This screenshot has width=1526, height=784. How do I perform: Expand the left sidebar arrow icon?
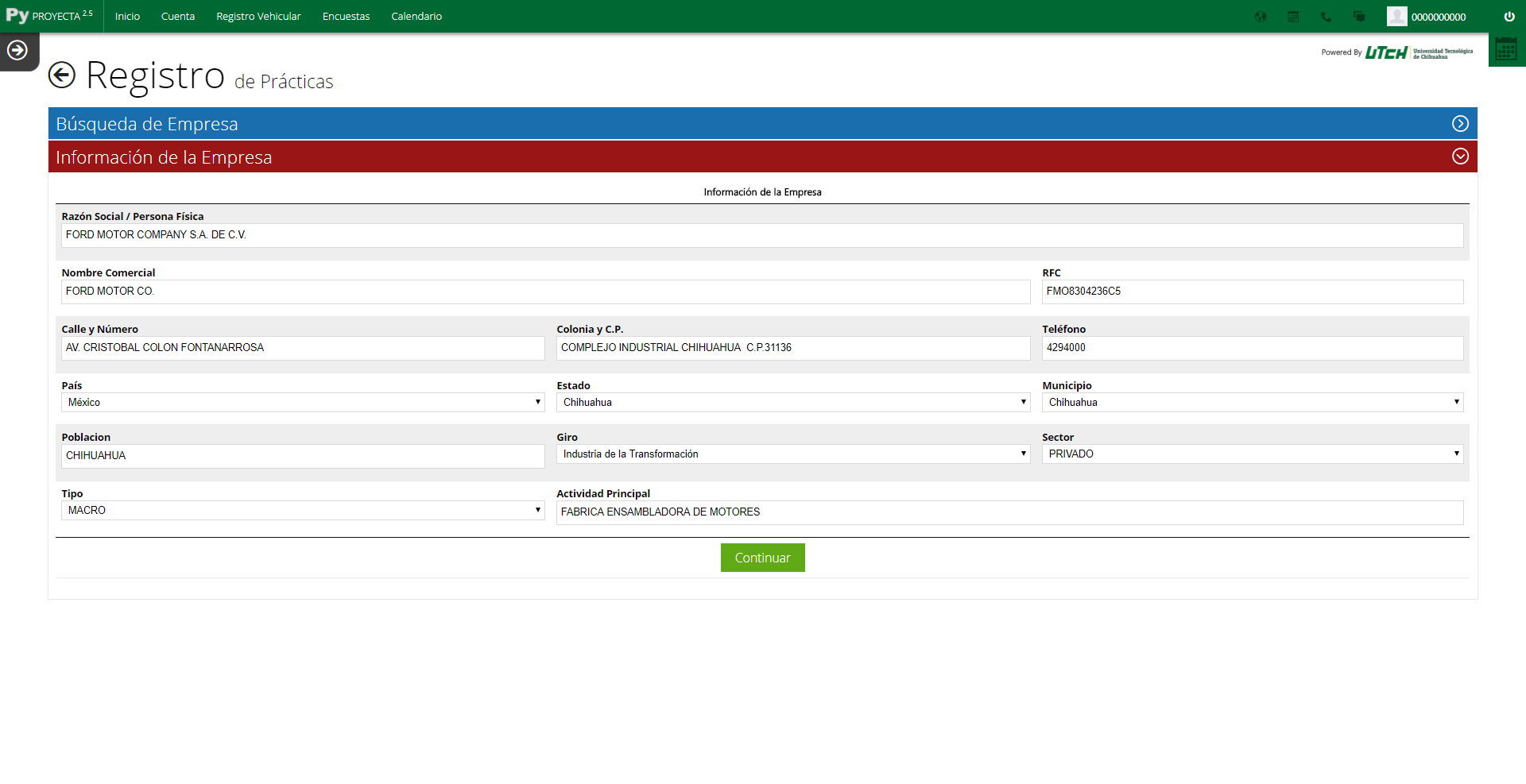17,51
